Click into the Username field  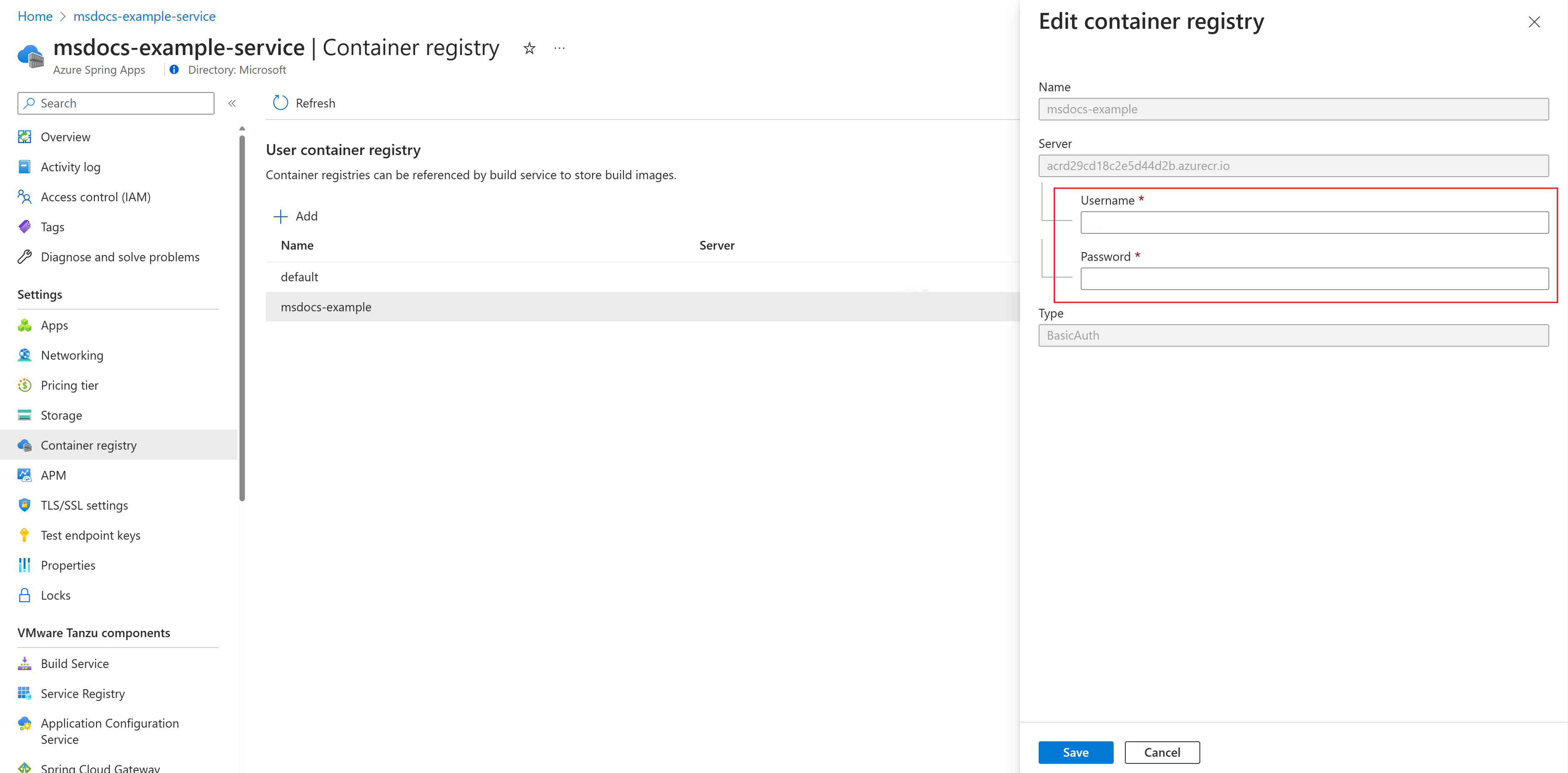coord(1314,223)
